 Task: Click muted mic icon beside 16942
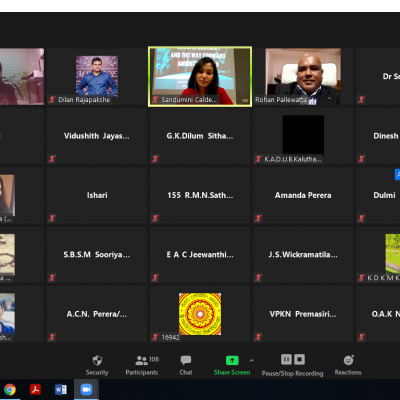click(x=155, y=337)
